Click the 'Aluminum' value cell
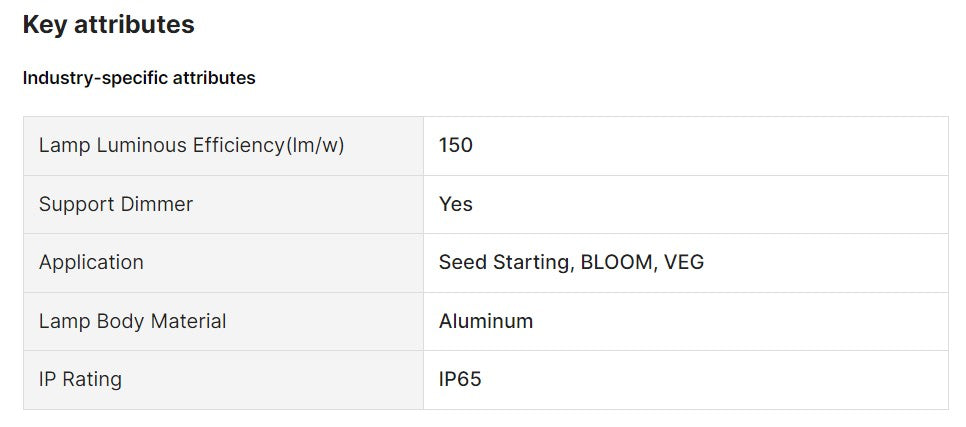 [x=486, y=321]
